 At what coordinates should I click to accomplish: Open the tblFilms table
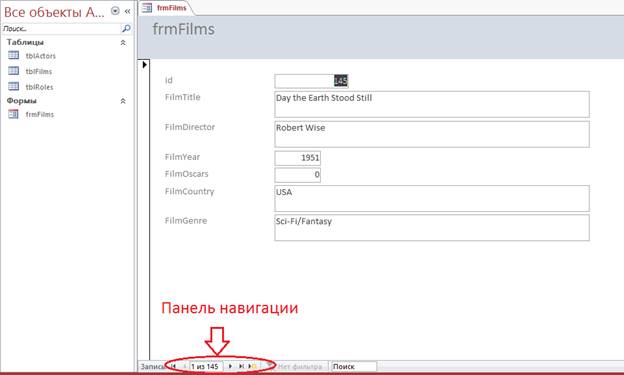coord(39,71)
